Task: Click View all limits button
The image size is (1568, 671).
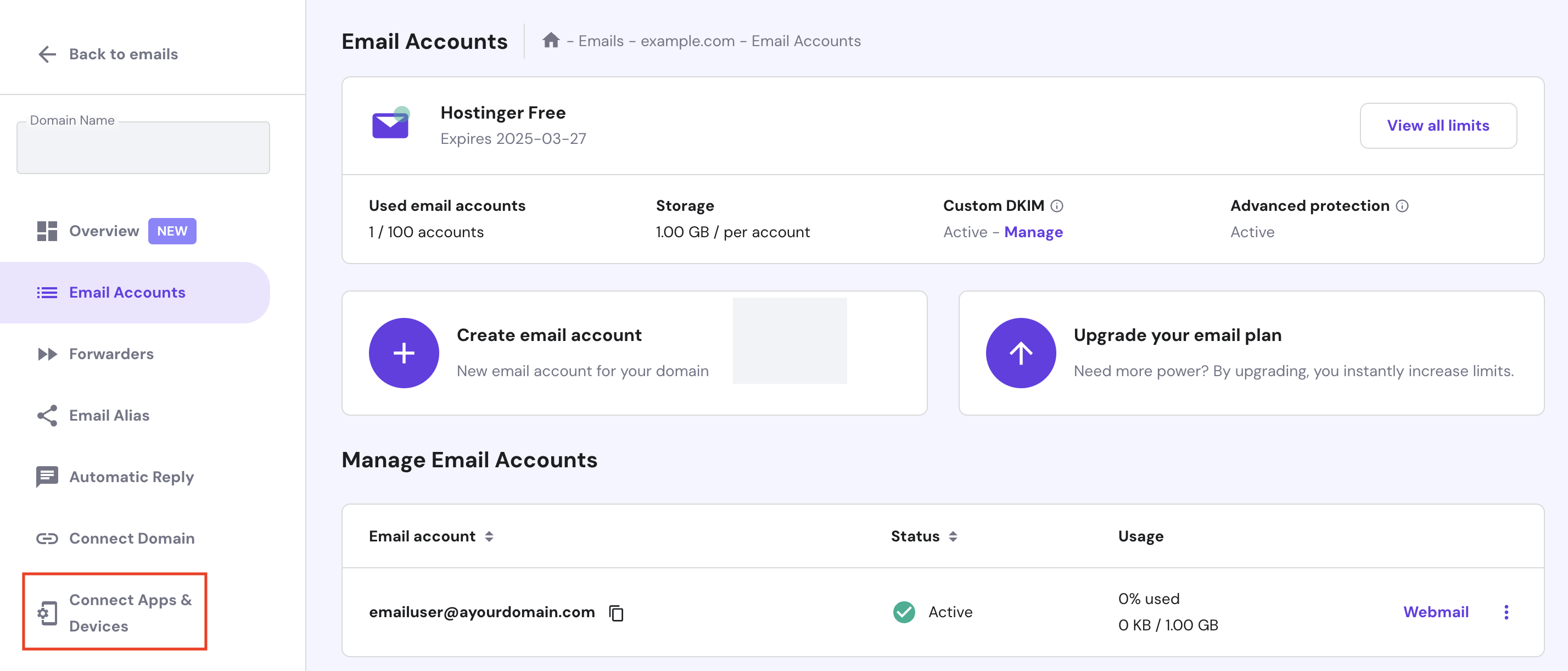Action: pos(1438,125)
